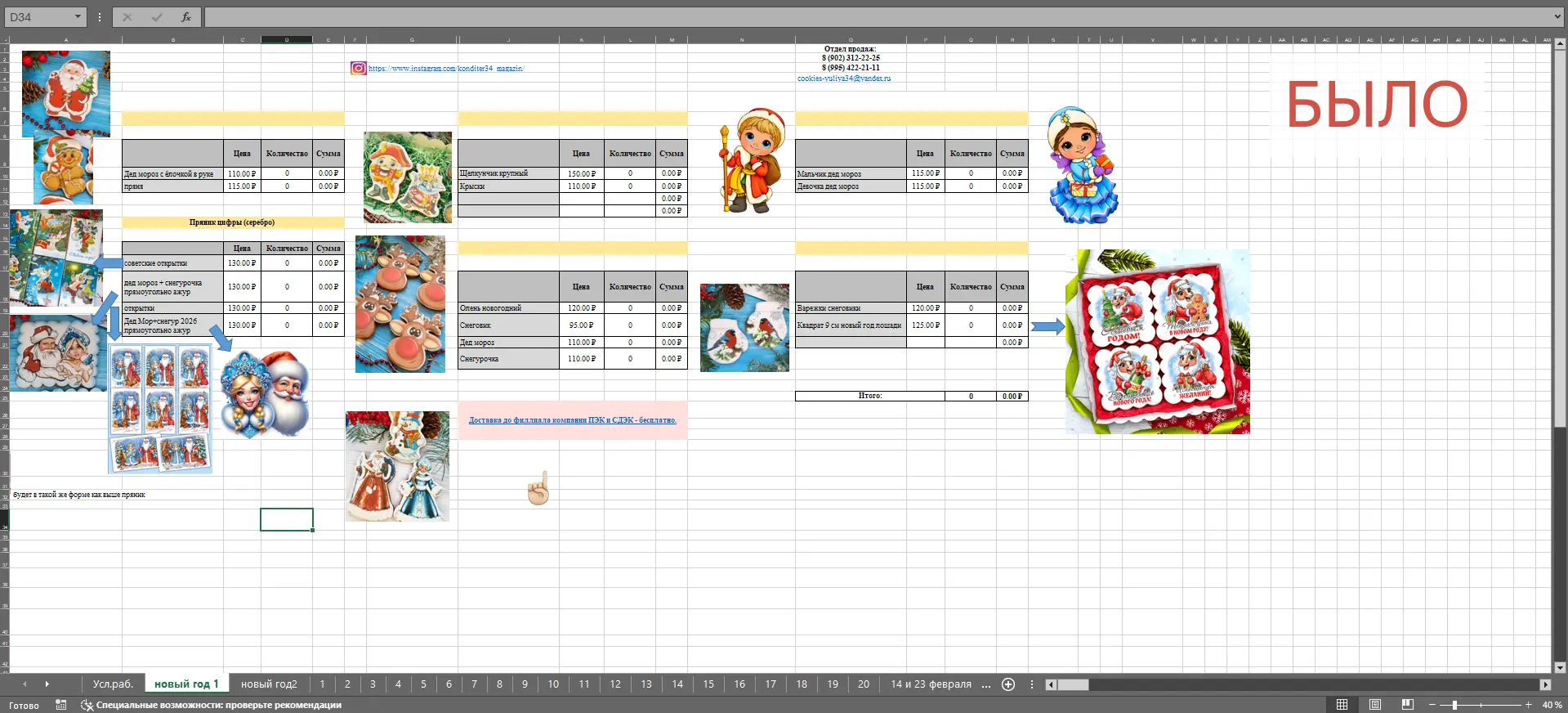Viewport: 1568px width, 713px height.
Task: Switch to the Усл.раб. sheet tab
Action: click(113, 684)
